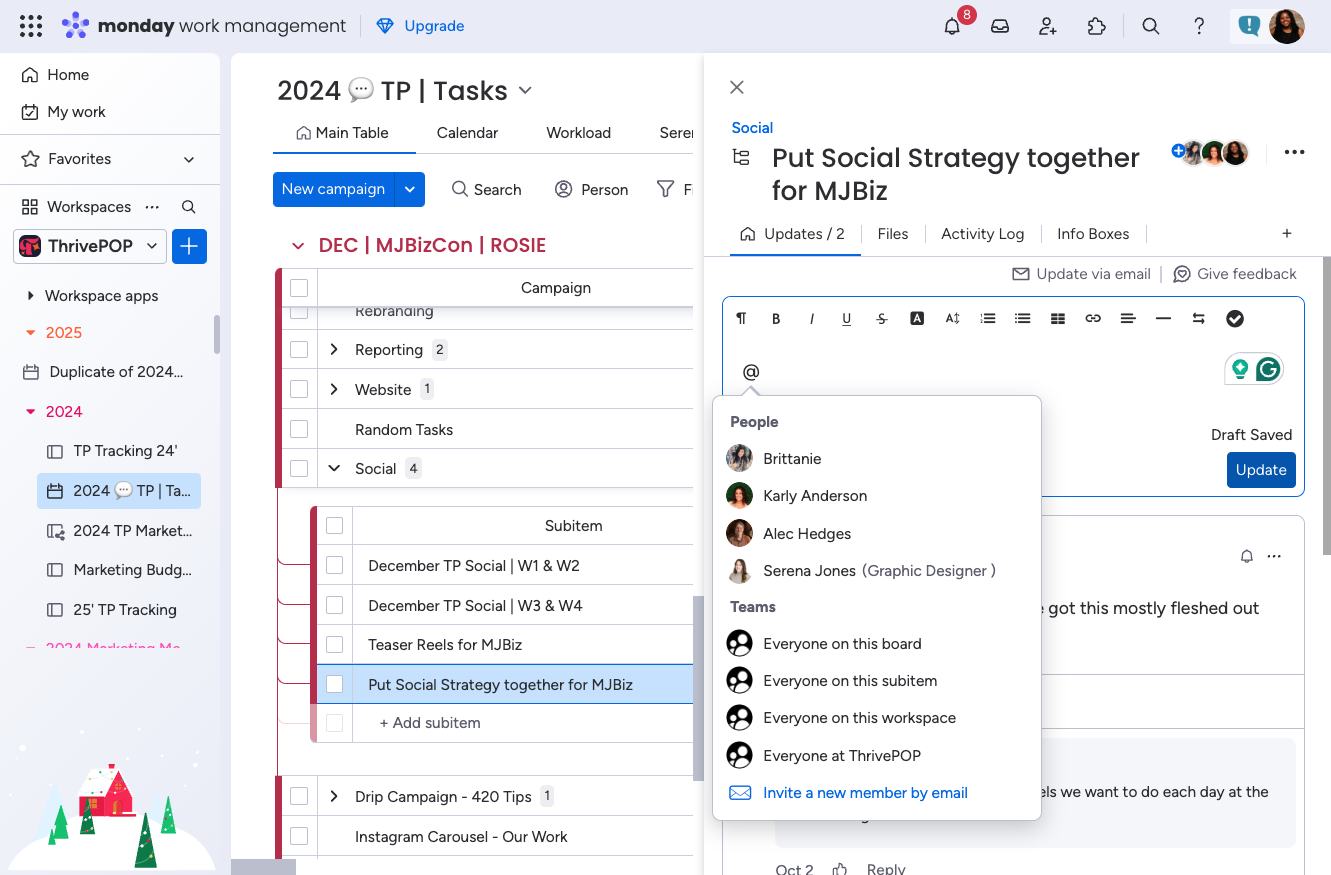Open the Workload view tab
1331x875 pixels.
tap(578, 133)
